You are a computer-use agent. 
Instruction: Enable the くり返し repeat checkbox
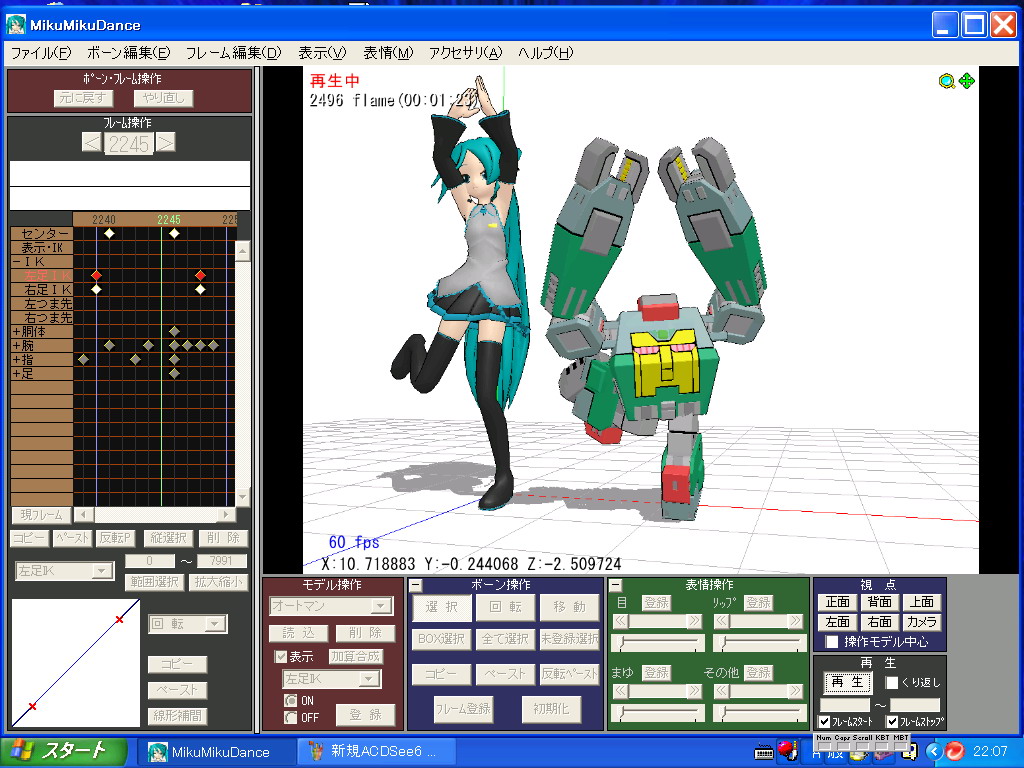pos(891,682)
